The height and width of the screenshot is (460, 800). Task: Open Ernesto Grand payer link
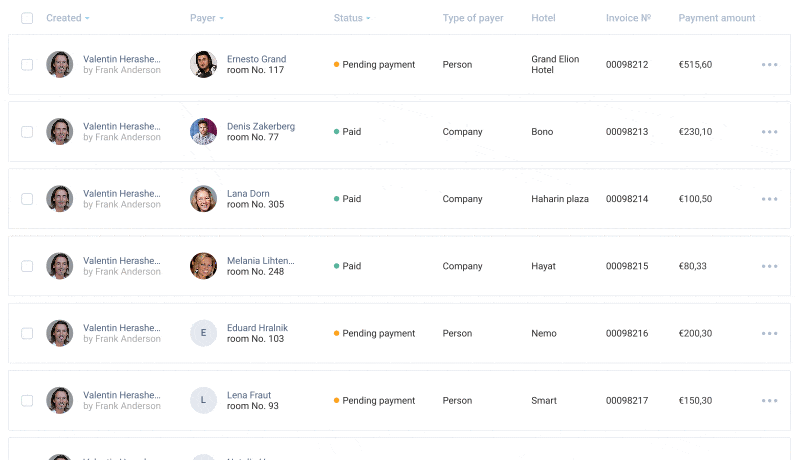pos(256,59)
